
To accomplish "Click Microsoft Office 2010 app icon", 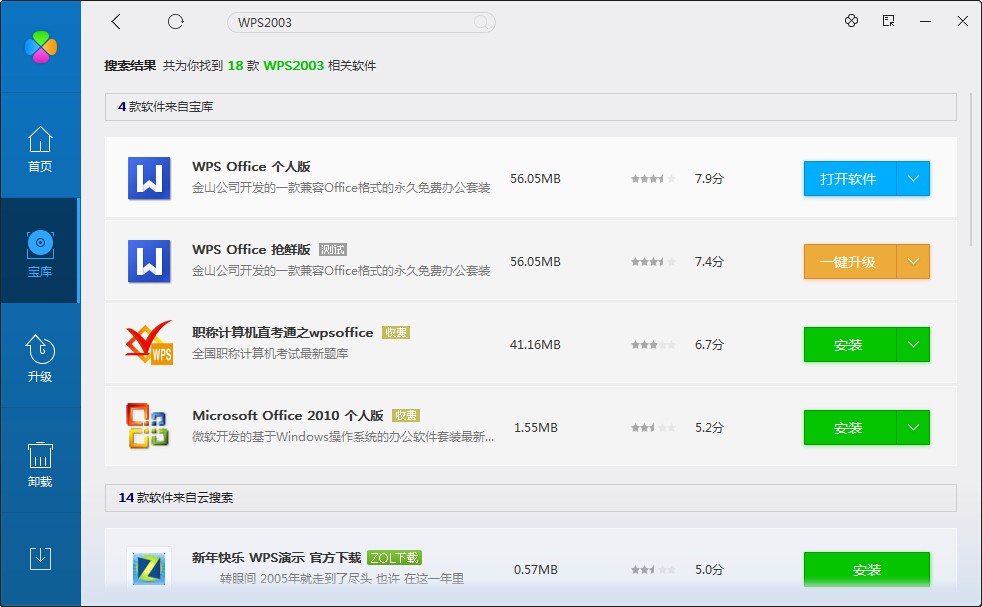I will click(x=147, y=426).
